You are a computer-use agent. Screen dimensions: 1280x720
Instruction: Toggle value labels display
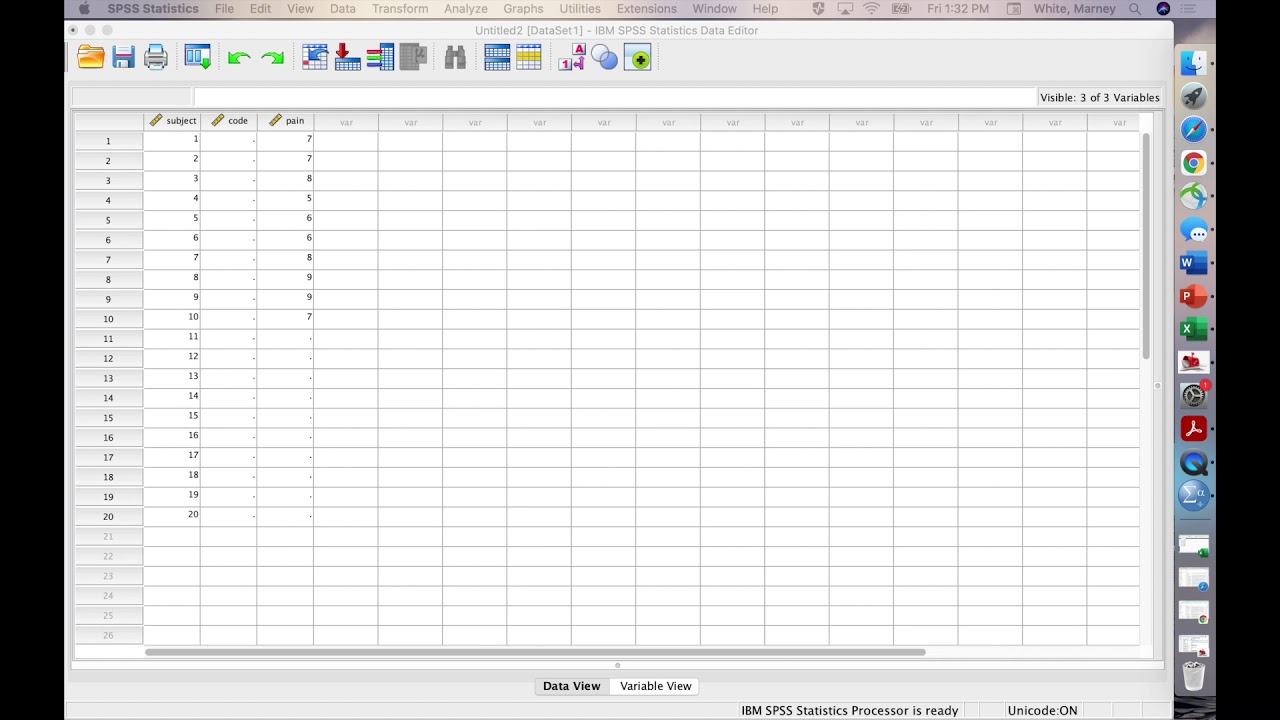click(x=571, y=57)
